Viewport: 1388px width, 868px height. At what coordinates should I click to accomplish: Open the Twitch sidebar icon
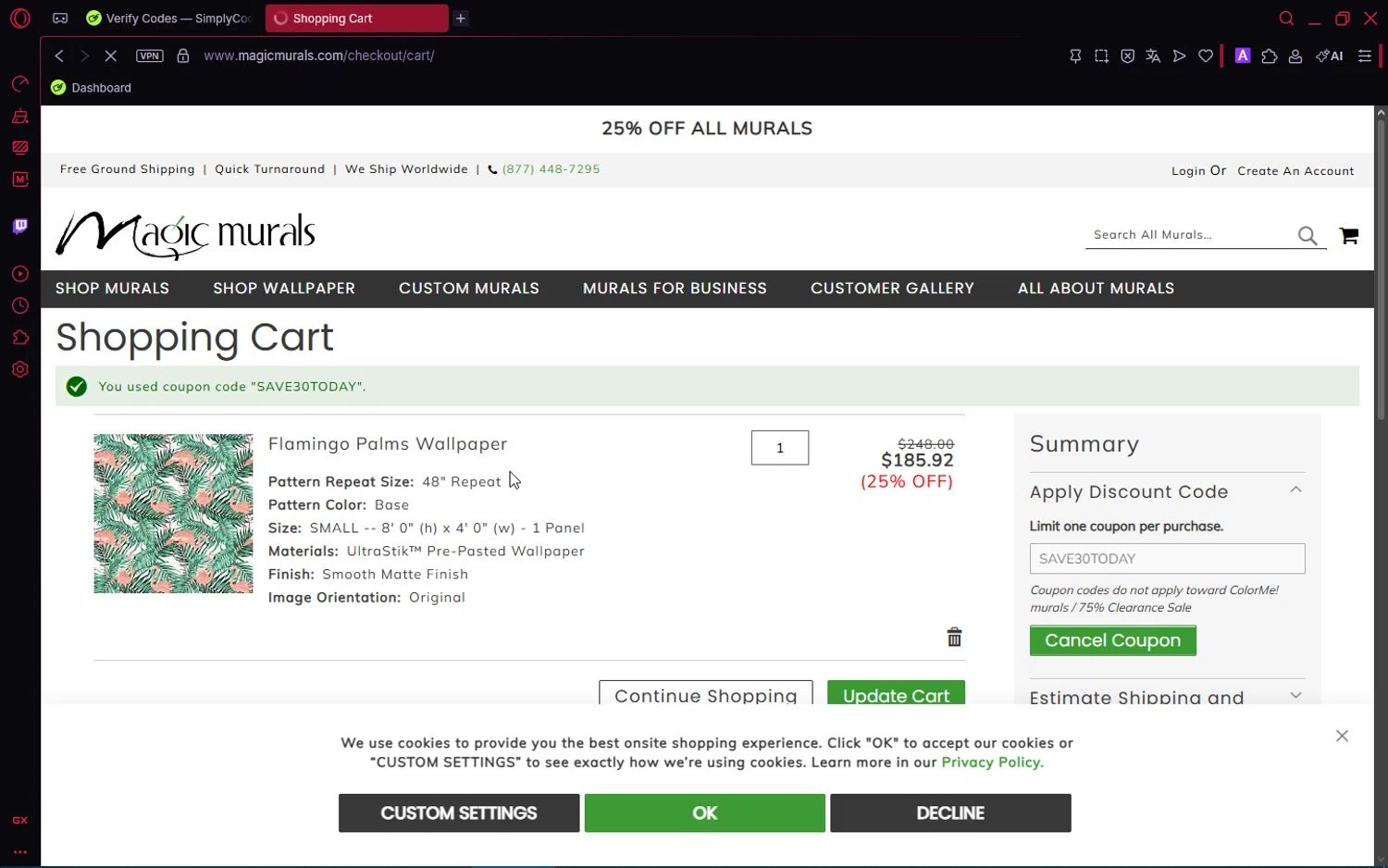19,226
